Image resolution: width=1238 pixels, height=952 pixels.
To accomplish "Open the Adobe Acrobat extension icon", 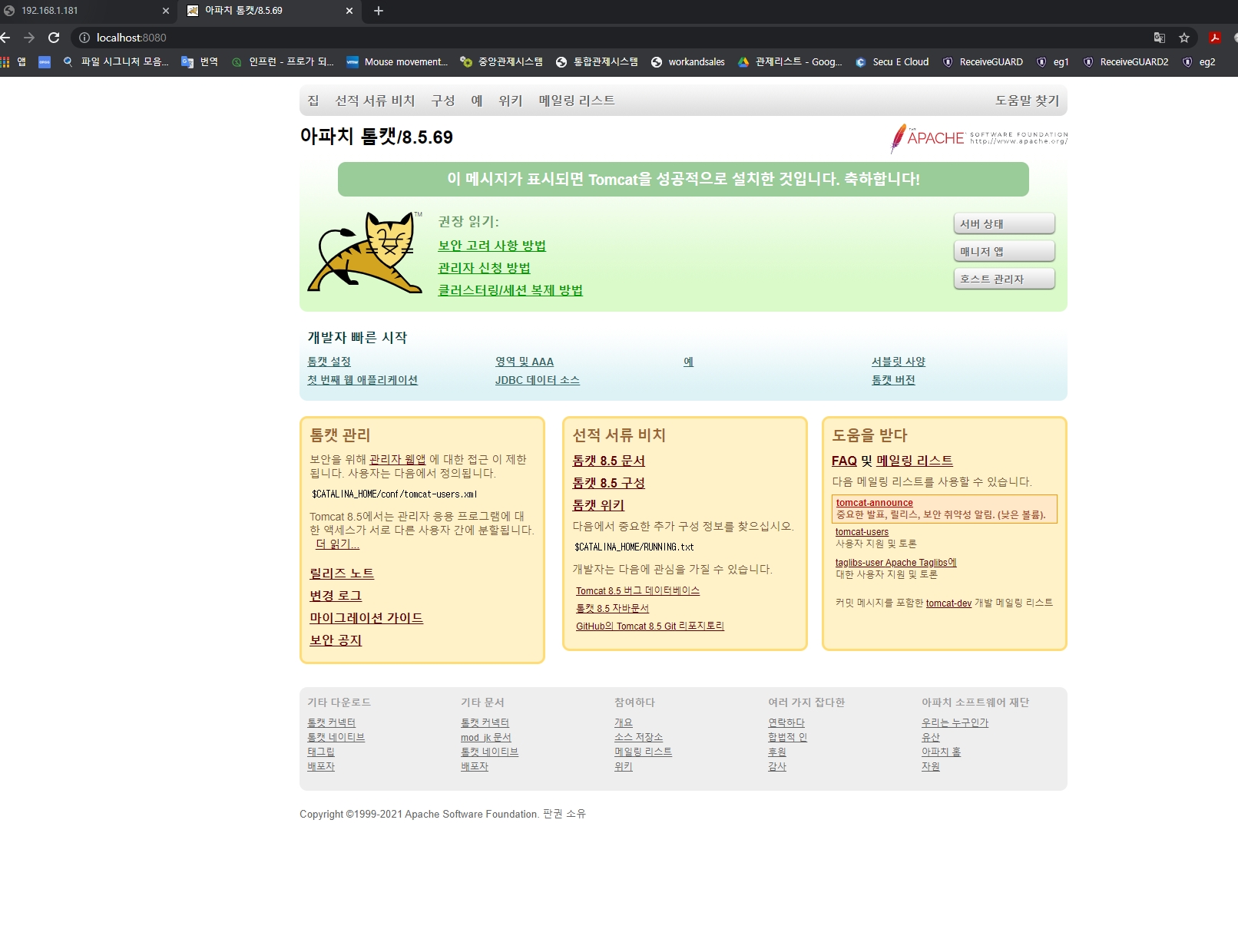I will click(x=1215, y=38).
